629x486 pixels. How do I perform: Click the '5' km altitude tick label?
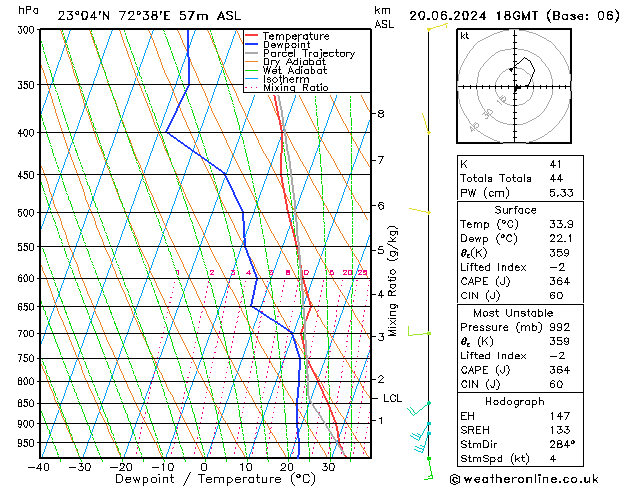coord(381,250)
